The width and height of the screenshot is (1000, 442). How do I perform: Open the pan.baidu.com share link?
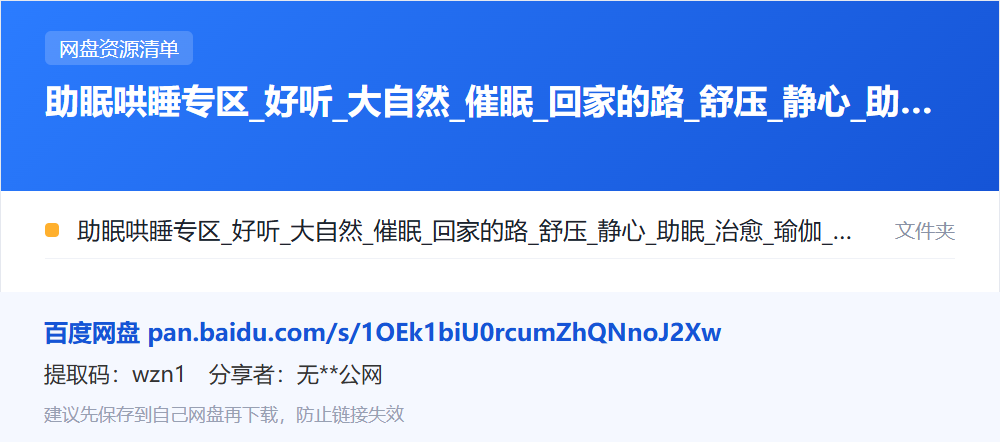(x=434, y=333)
